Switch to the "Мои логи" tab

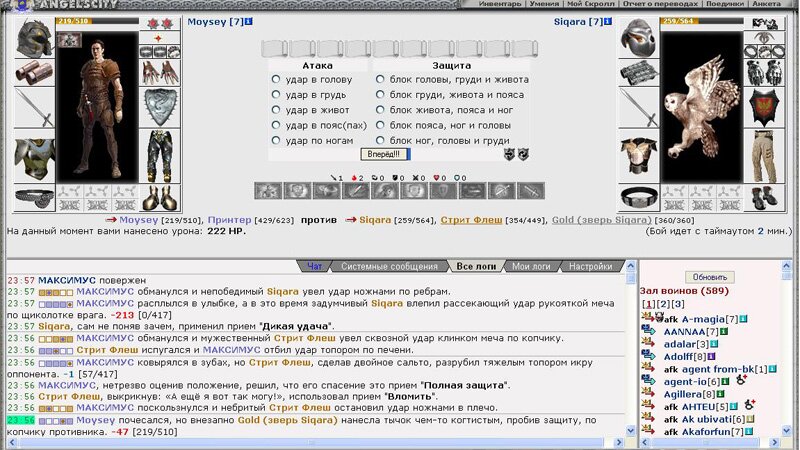click(532, 266)
